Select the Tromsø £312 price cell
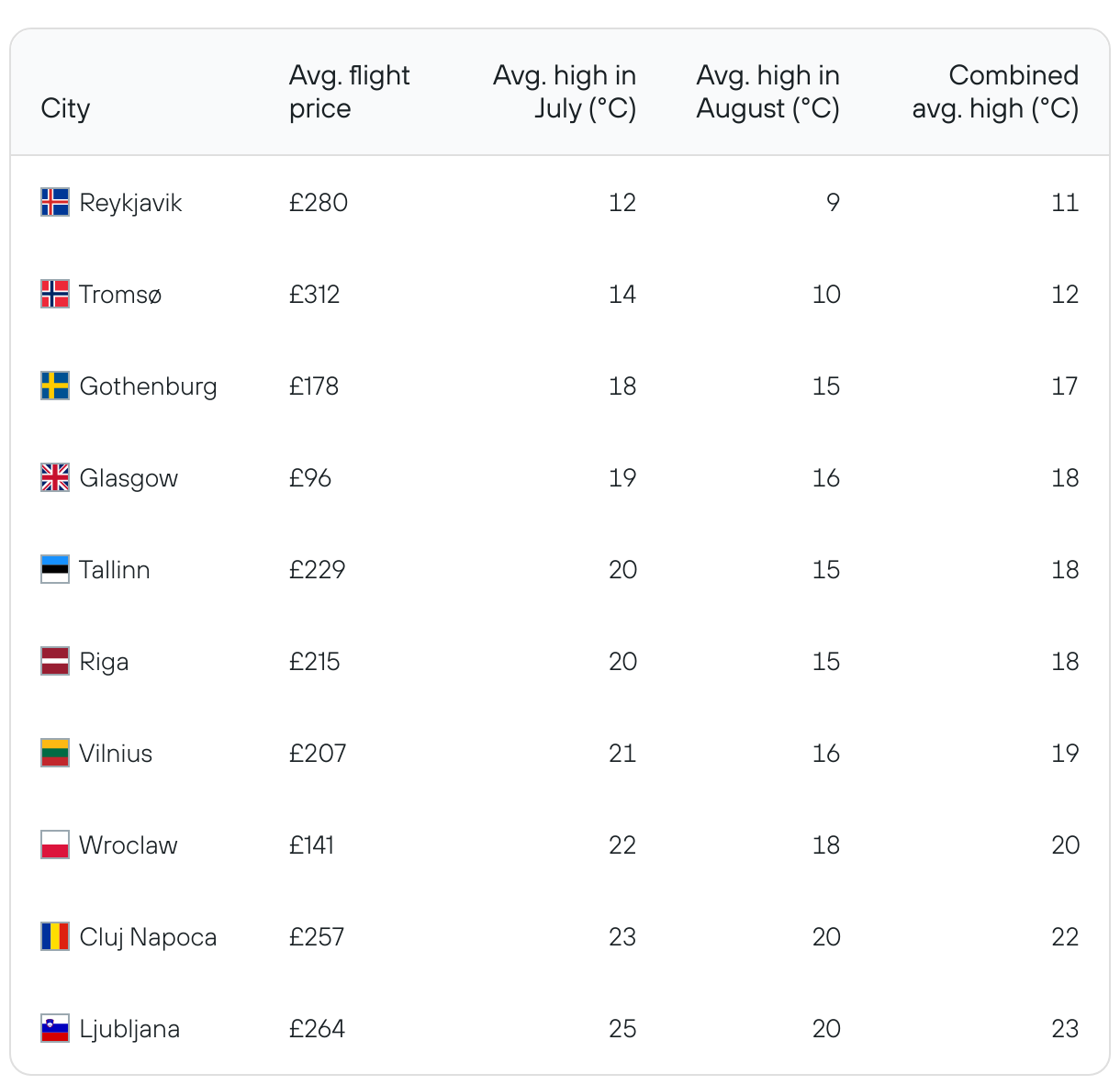Viewport: 1120px width, 1085px height. point(315,294)
